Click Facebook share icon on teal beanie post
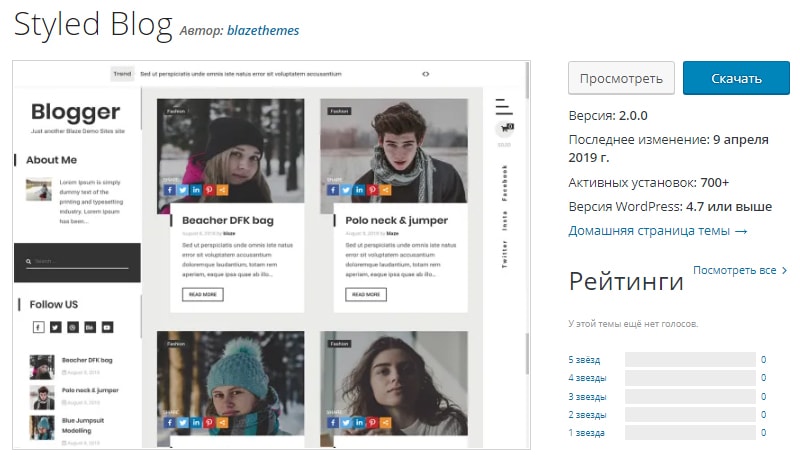800x455 pixels. pos(170,422)
